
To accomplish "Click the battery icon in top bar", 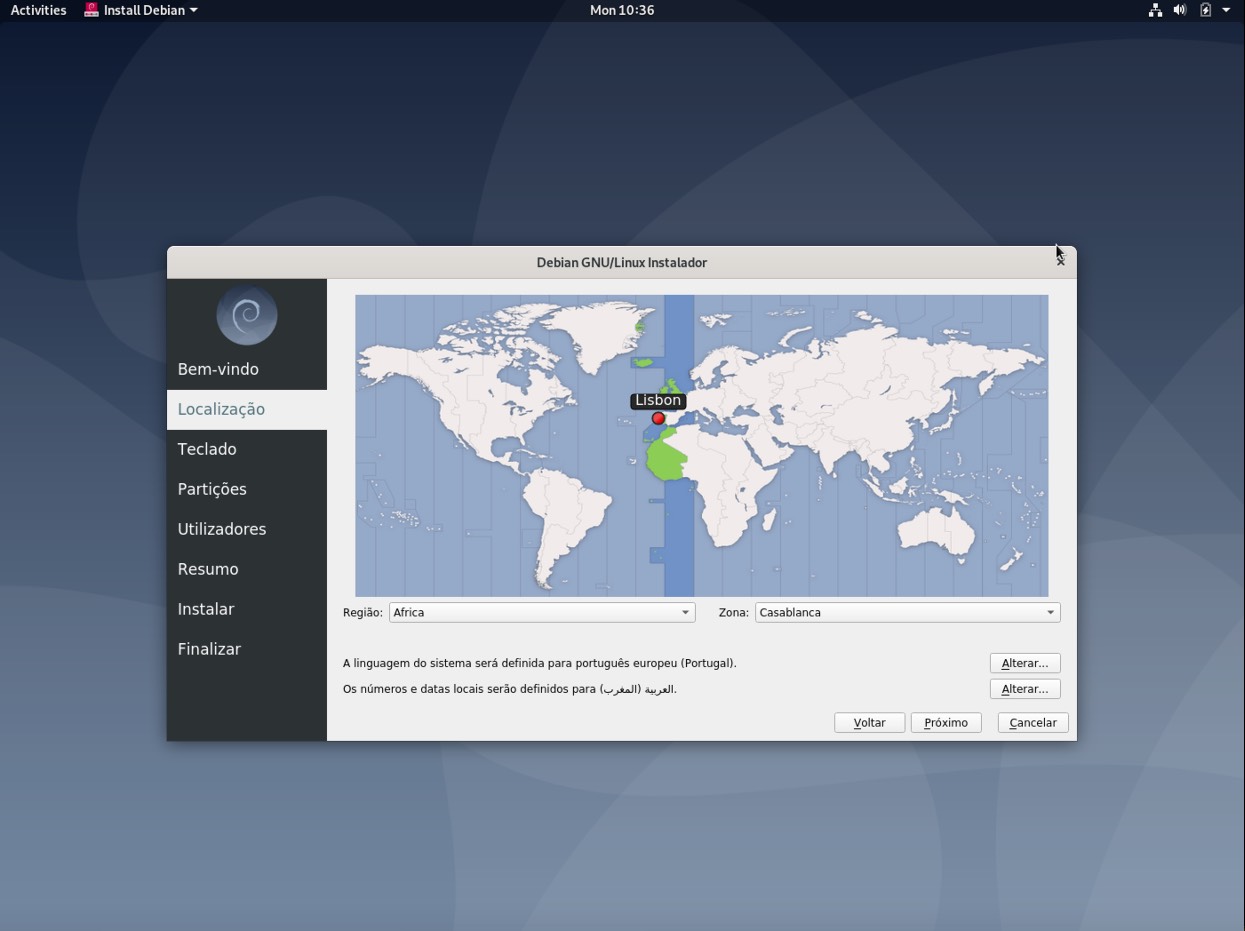I will tap(1204, 10).
